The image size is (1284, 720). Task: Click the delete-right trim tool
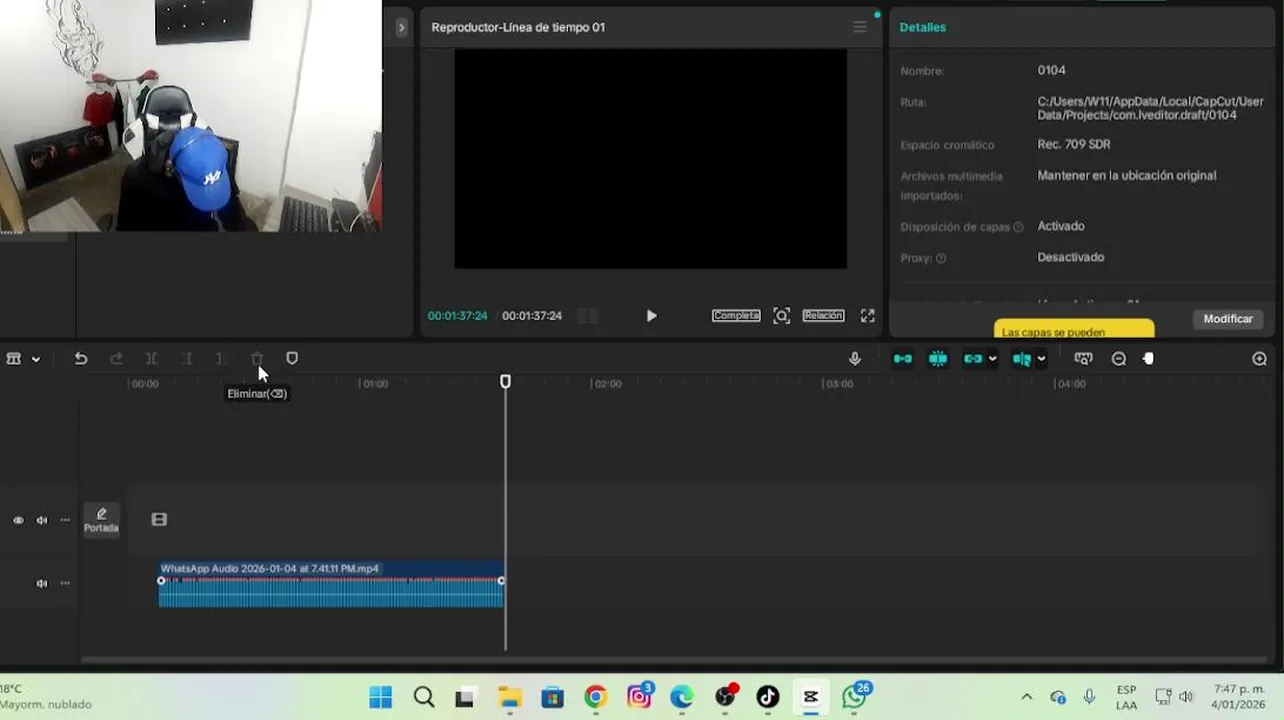point(221,358)
